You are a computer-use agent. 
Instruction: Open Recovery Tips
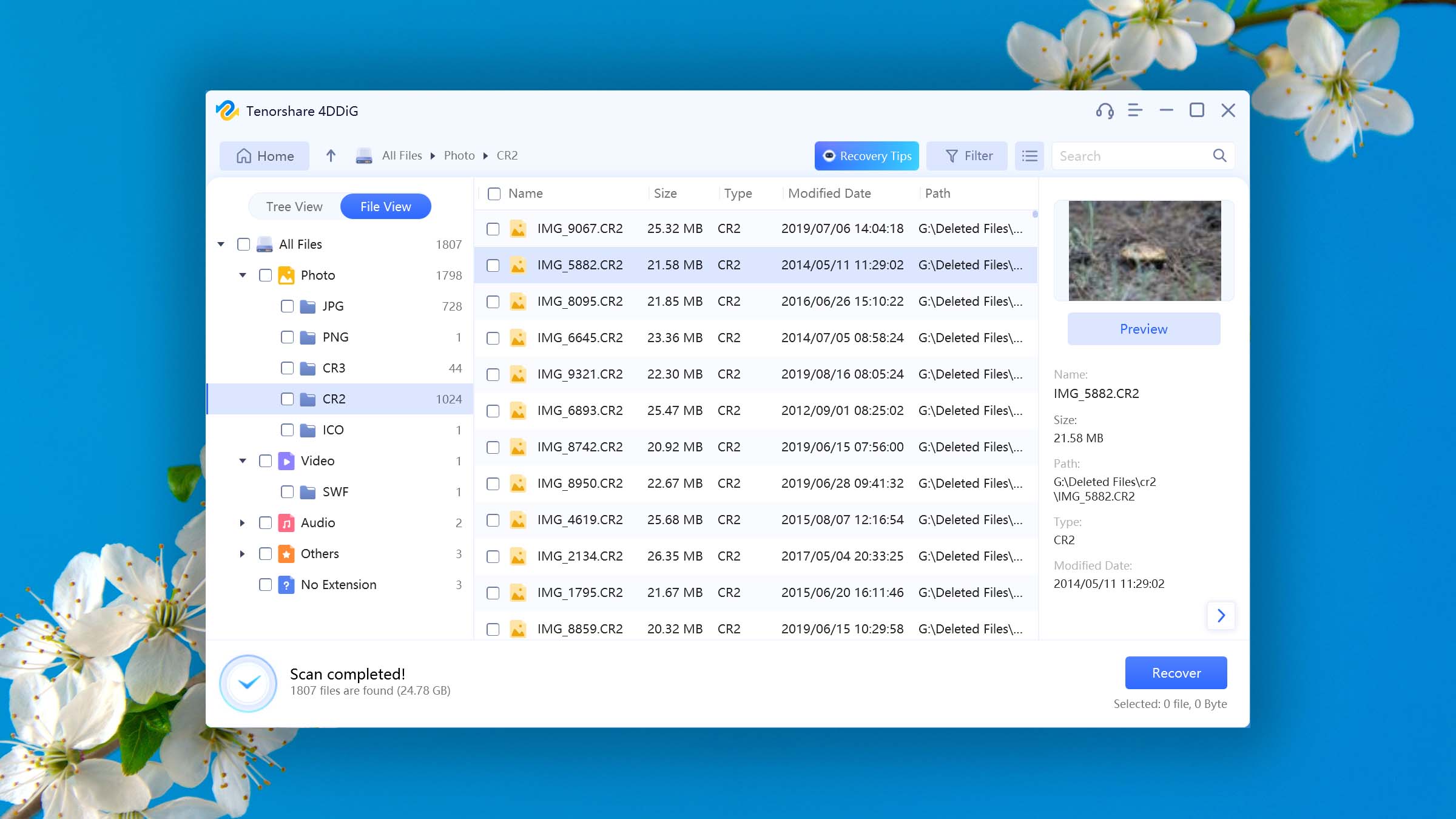(866, 156)
